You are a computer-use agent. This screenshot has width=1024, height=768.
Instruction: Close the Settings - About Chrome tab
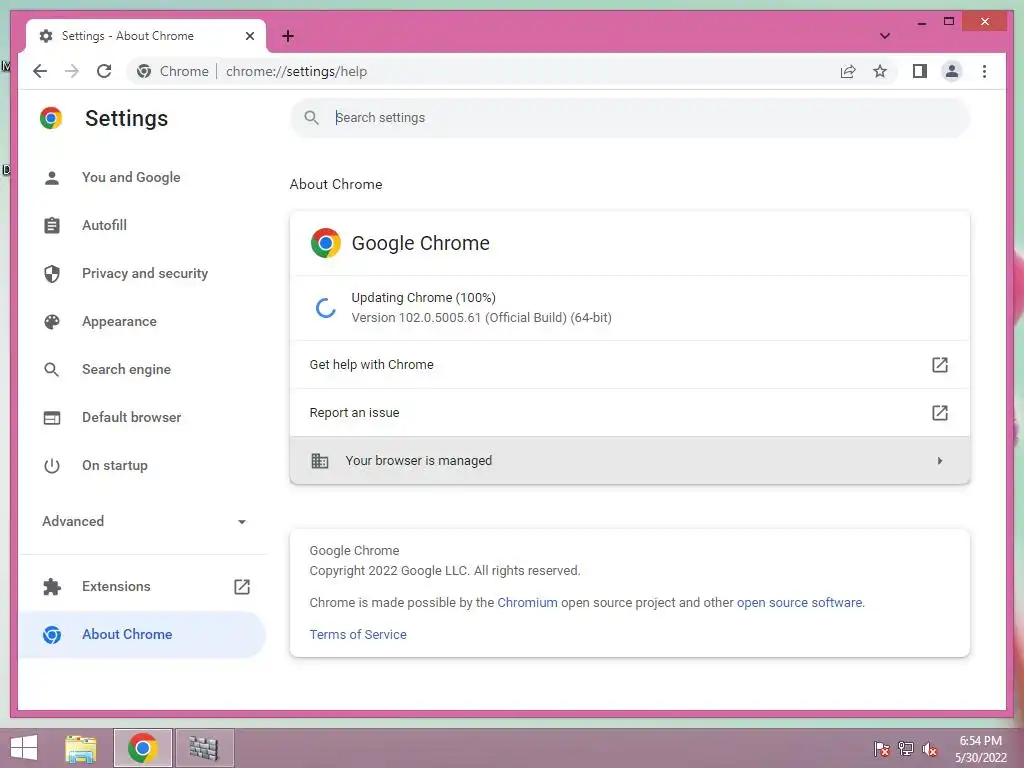pyautogui.click(x=249, y=36)
